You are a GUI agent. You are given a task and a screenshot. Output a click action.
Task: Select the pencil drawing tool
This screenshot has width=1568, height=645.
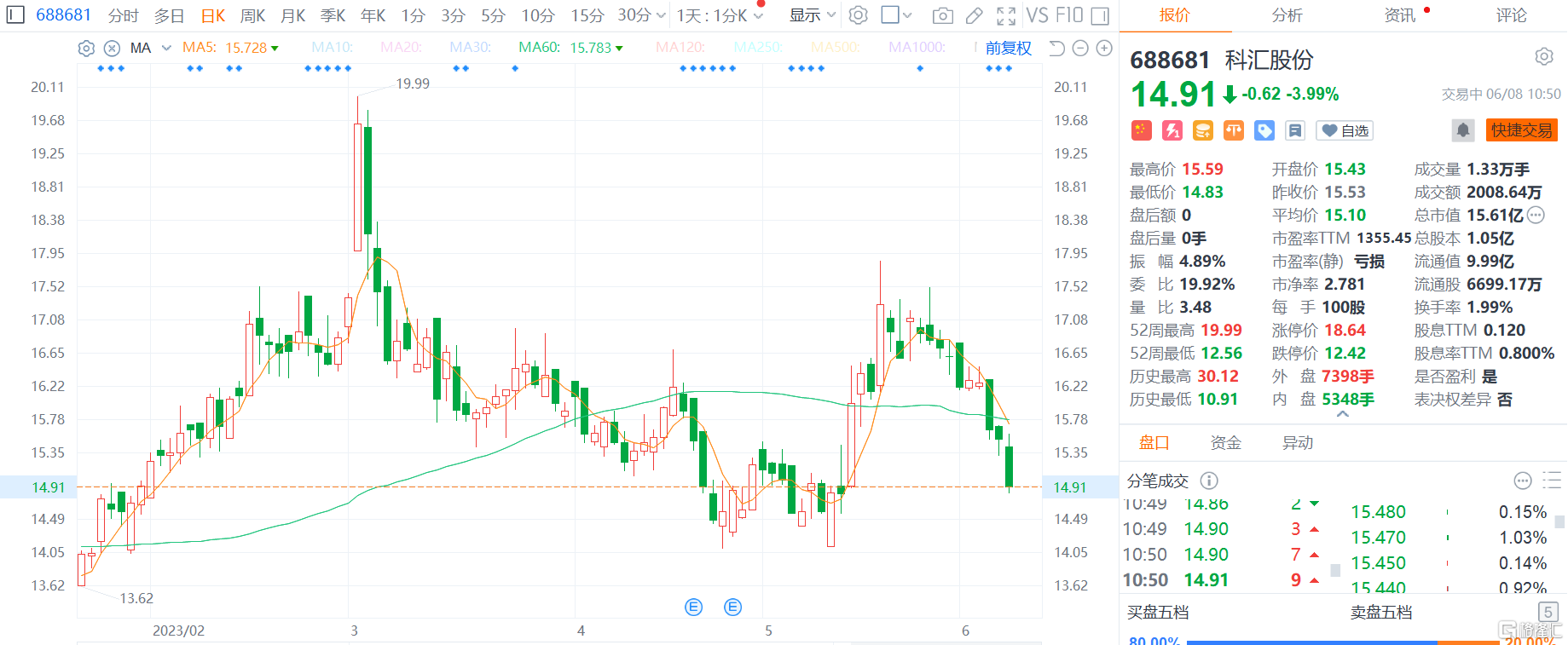(x=975, y=15)
